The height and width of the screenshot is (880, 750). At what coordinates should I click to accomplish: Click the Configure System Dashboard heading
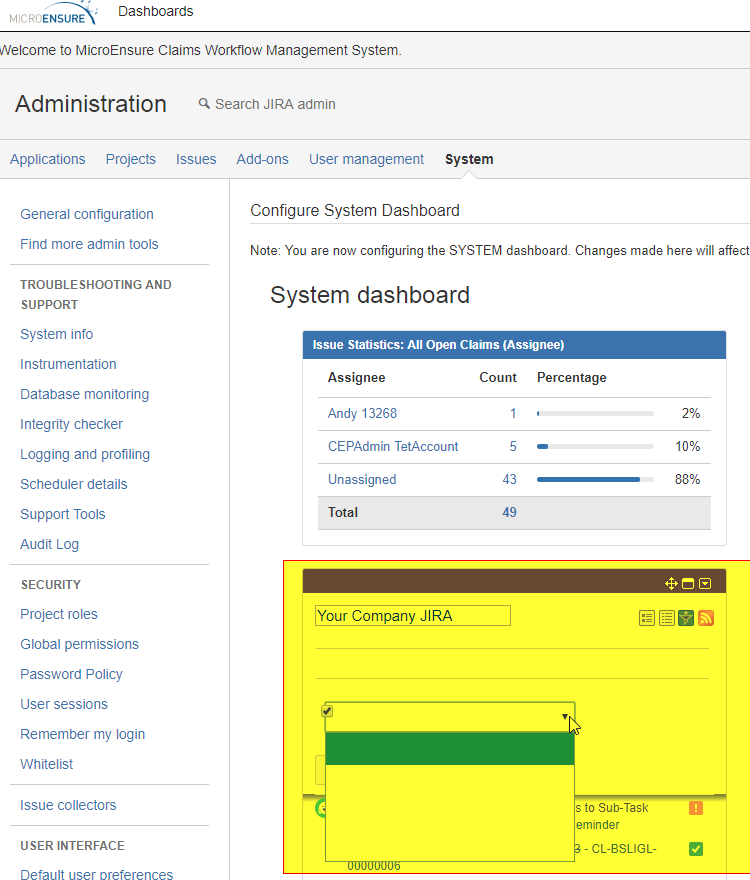[355, 210]
